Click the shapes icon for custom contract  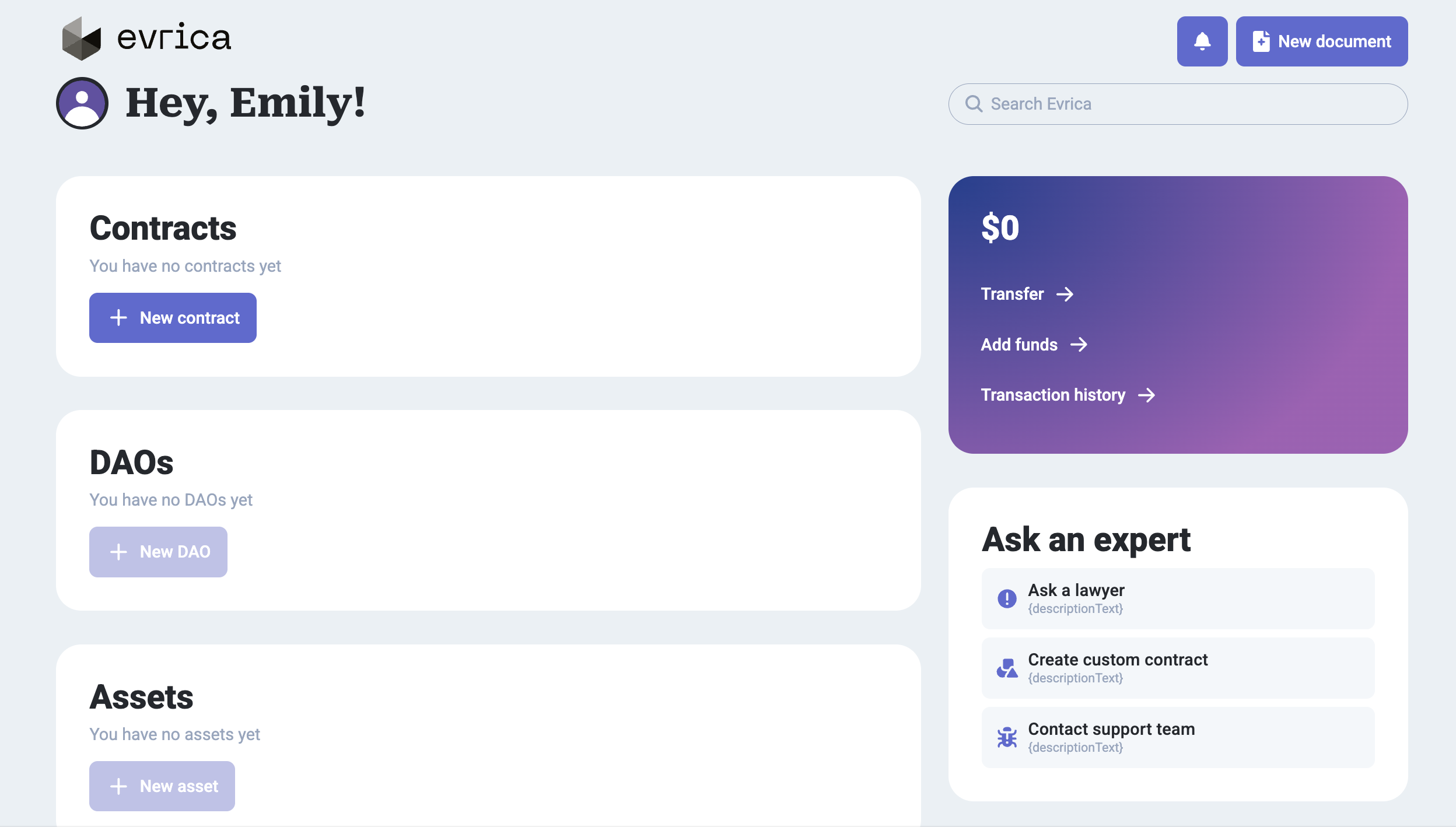[1007, 668]
